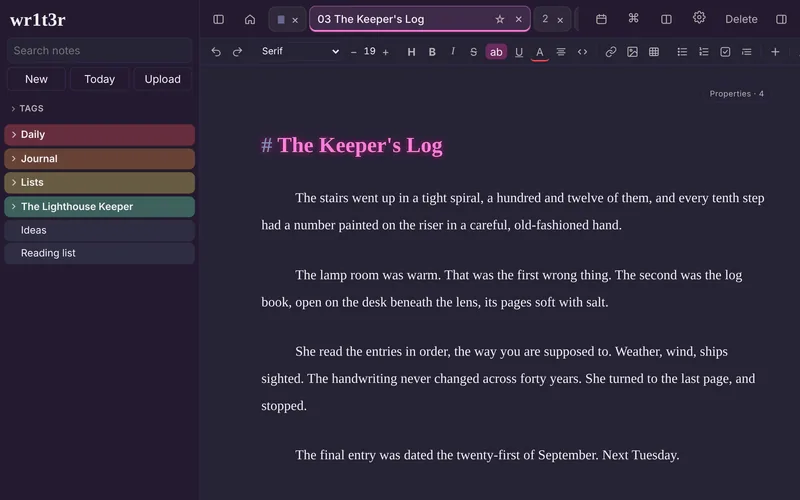Open the text color 'A' picker
Viewport: 800px width, 500px height.
click(x=539, y=52)
